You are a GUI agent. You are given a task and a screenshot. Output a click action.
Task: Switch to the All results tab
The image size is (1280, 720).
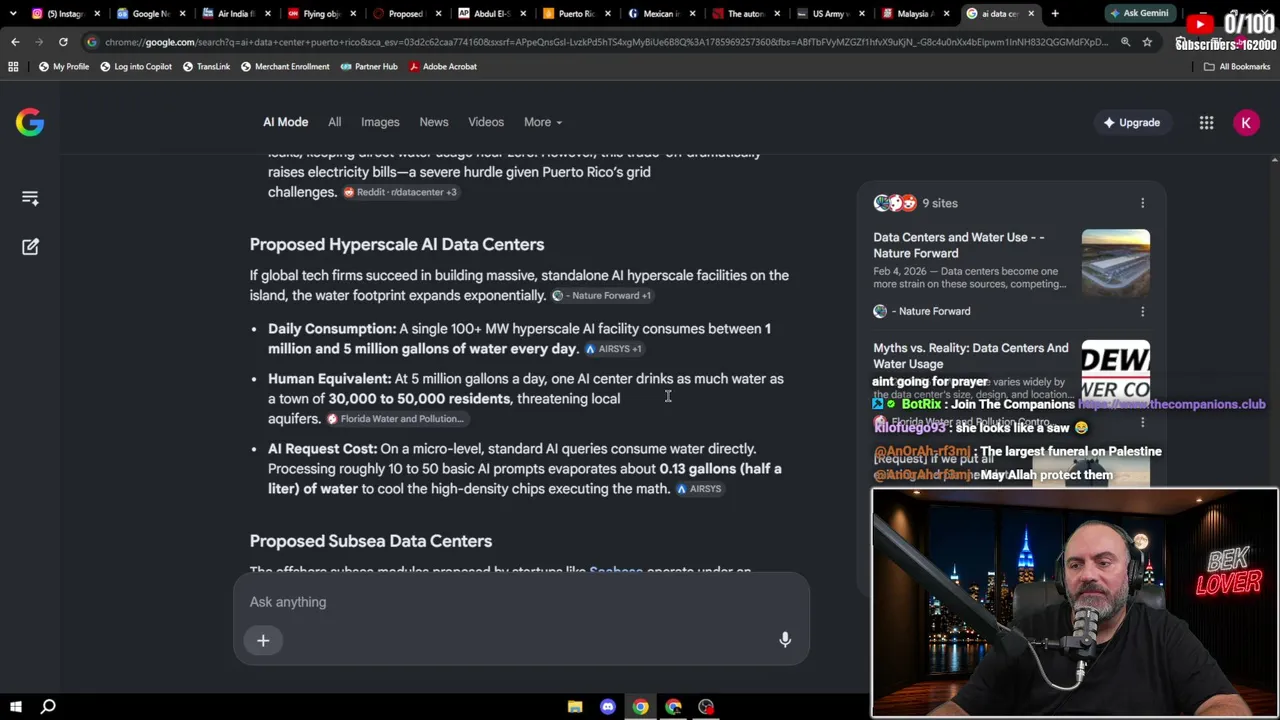coord(335,122)
